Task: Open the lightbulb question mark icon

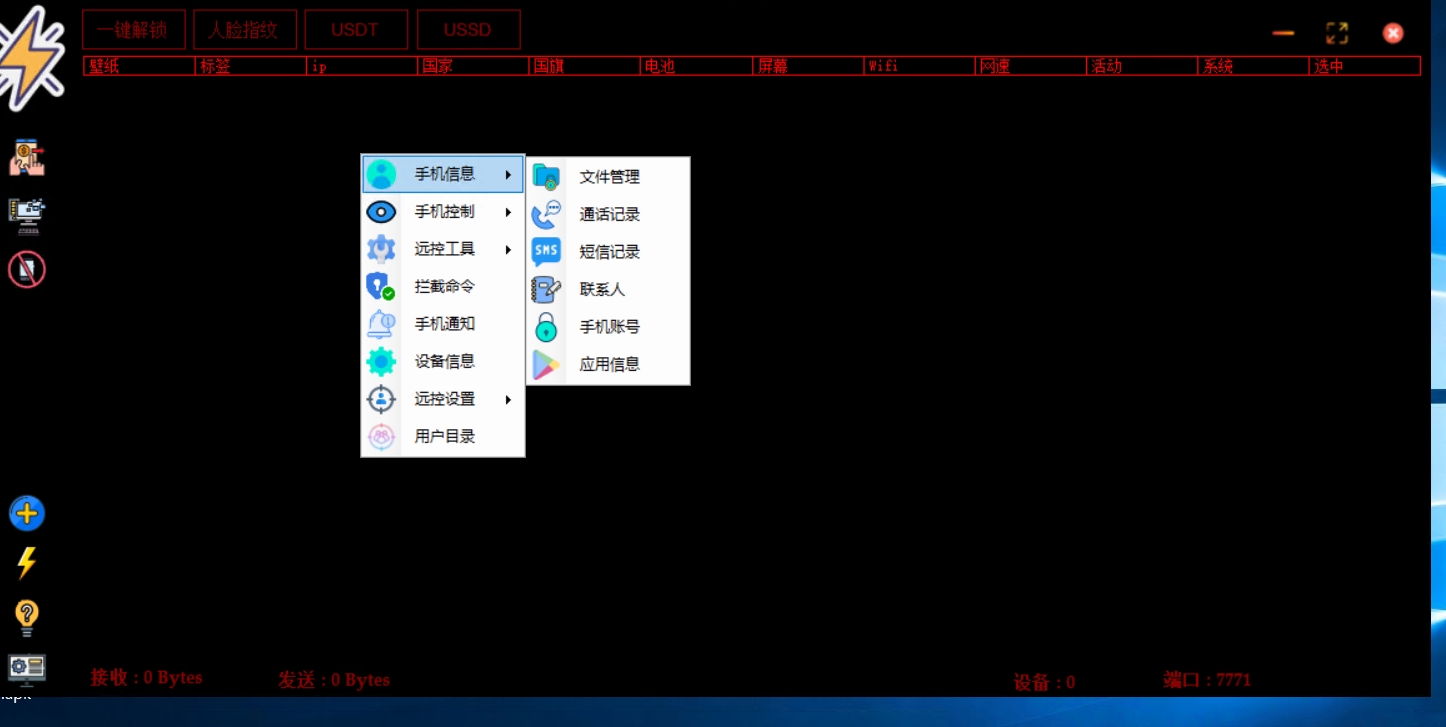Action: tap(27, 617)
